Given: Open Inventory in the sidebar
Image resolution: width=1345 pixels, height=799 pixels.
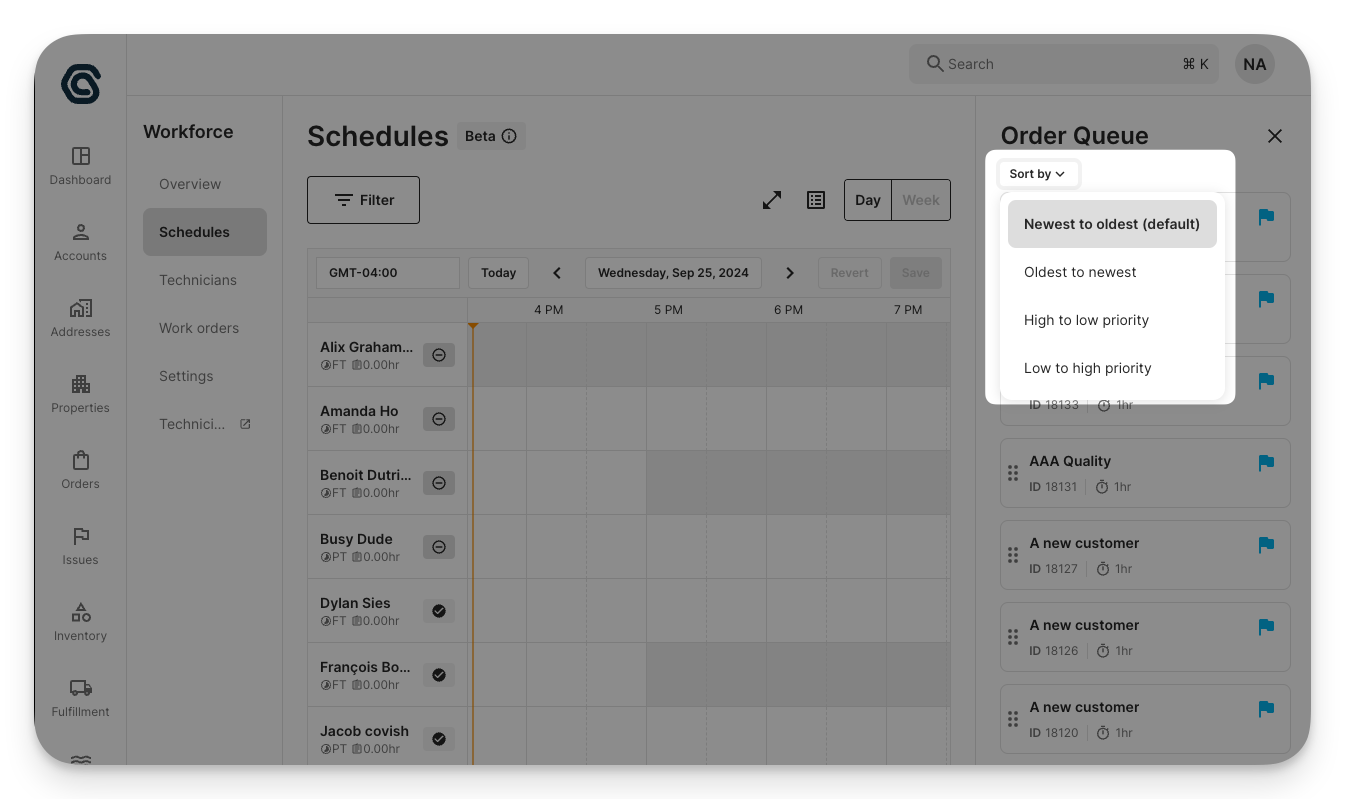Looking at the screenshot, I should [x=81, y=622].
